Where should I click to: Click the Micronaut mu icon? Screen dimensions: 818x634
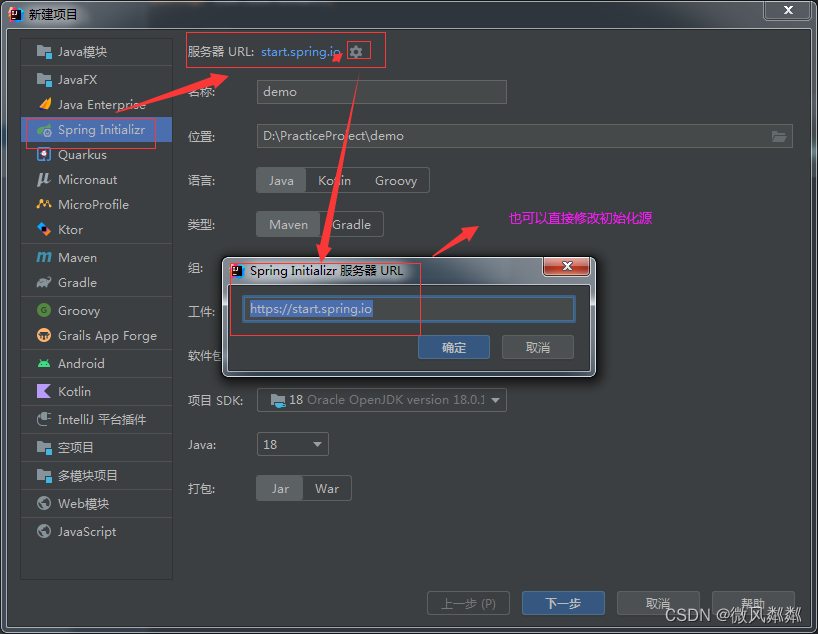click(44, 180)
